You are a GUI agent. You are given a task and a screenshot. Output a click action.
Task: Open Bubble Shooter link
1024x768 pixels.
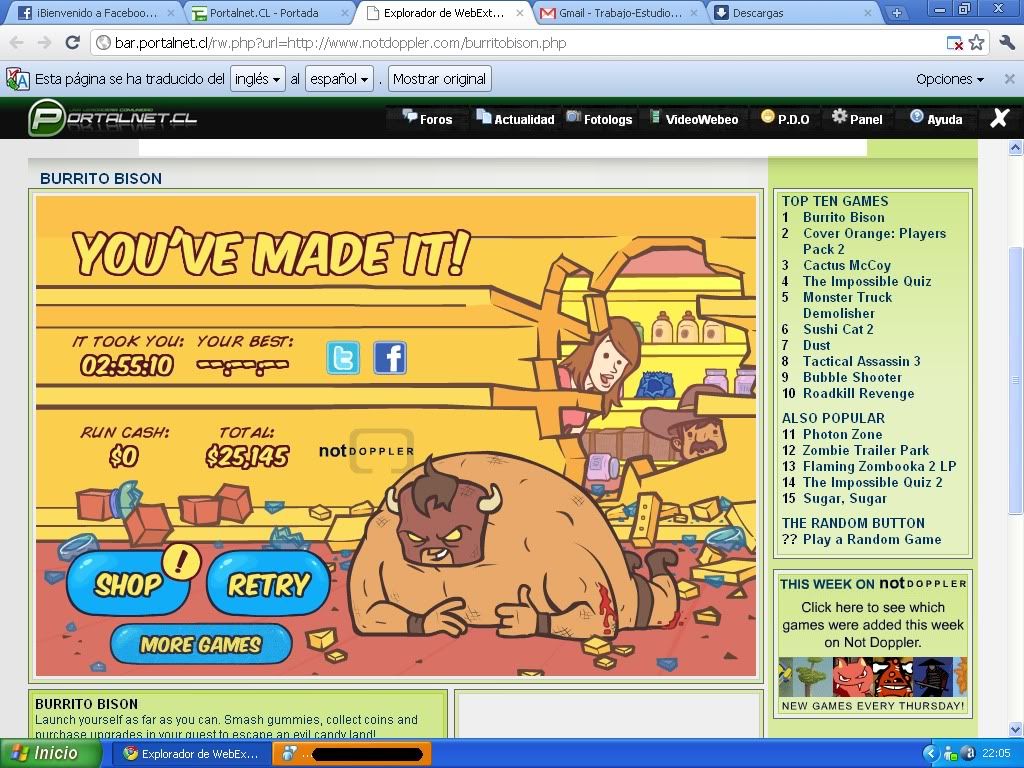pos(852,377)
